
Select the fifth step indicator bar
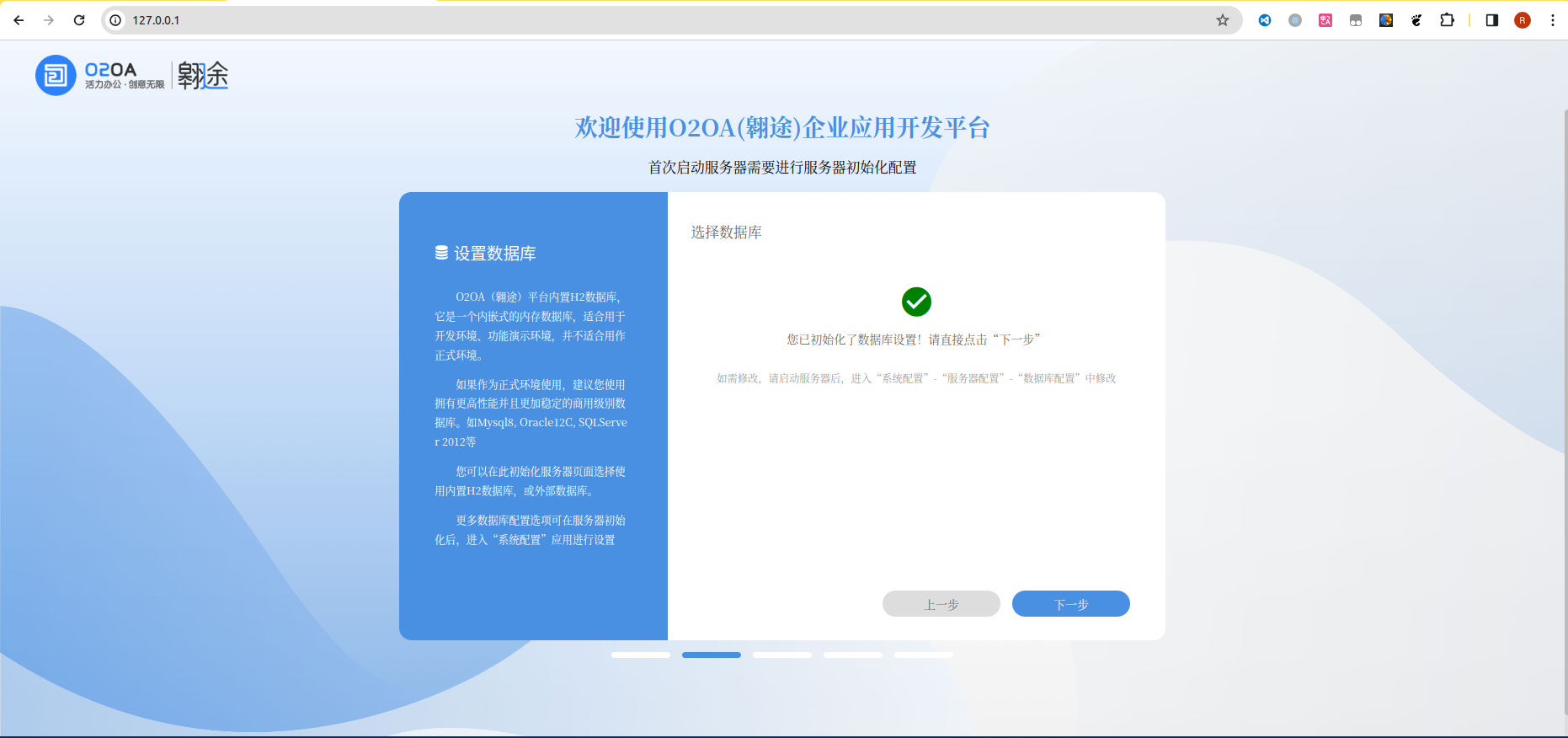924,655
